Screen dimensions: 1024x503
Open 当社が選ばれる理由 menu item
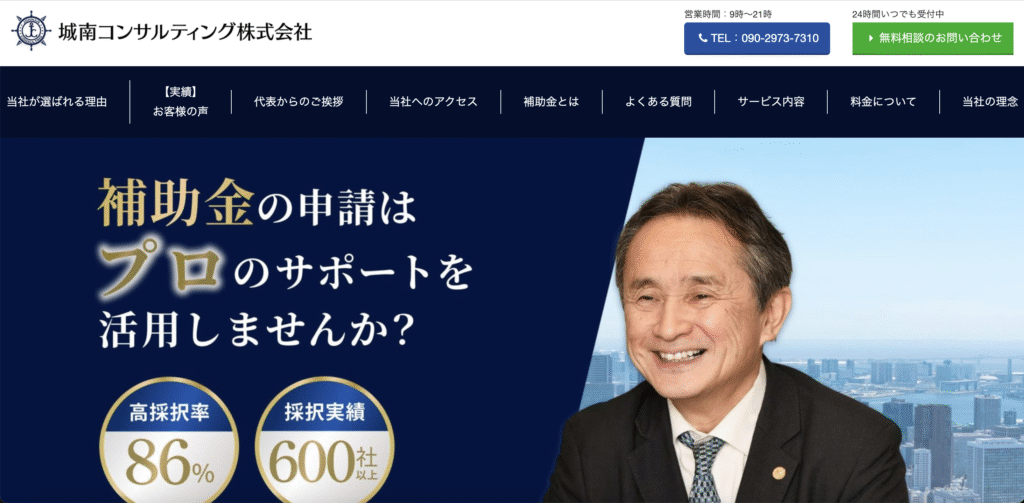[57, 102]
